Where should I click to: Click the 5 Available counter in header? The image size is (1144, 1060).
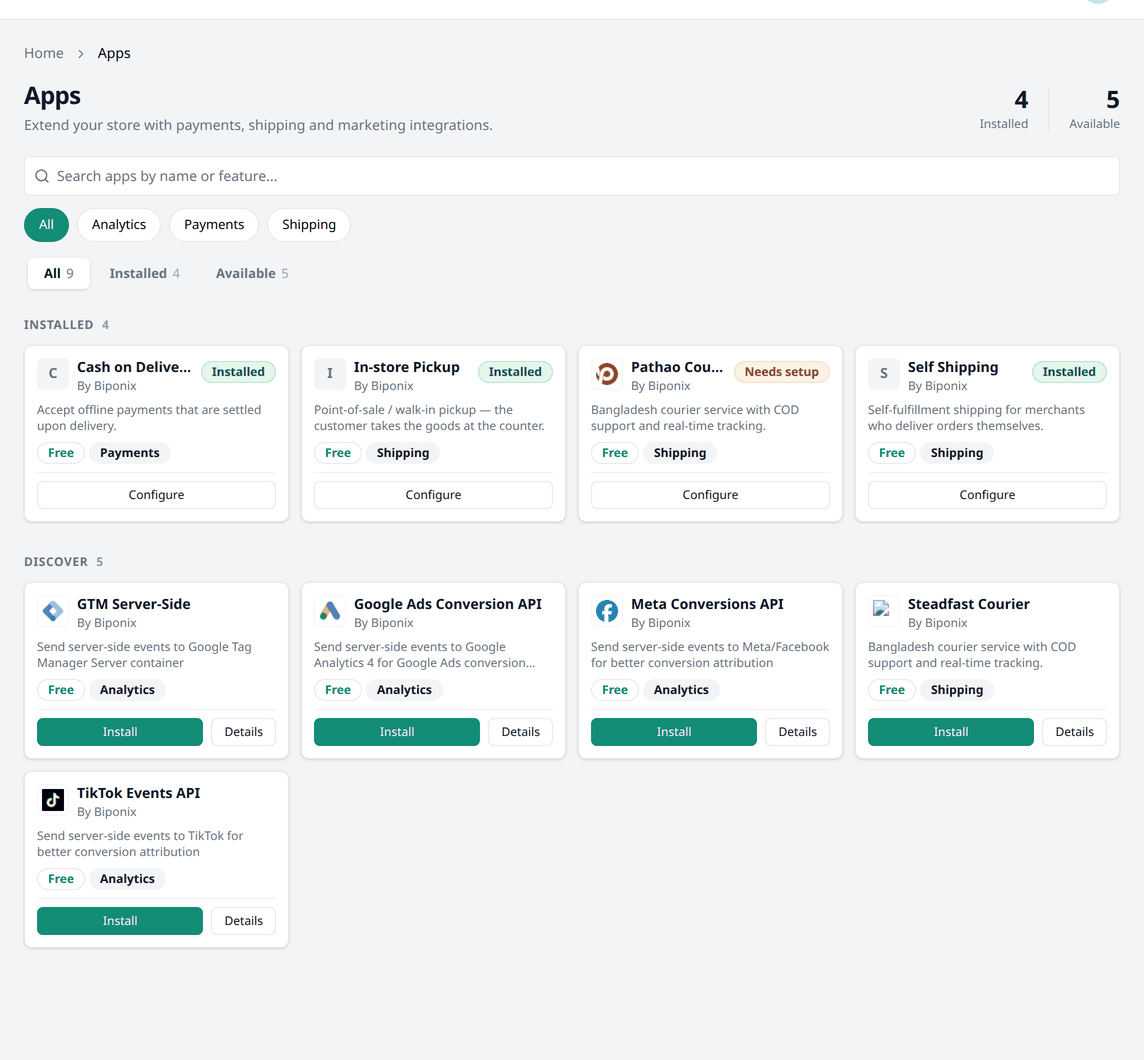(1094, 109)
